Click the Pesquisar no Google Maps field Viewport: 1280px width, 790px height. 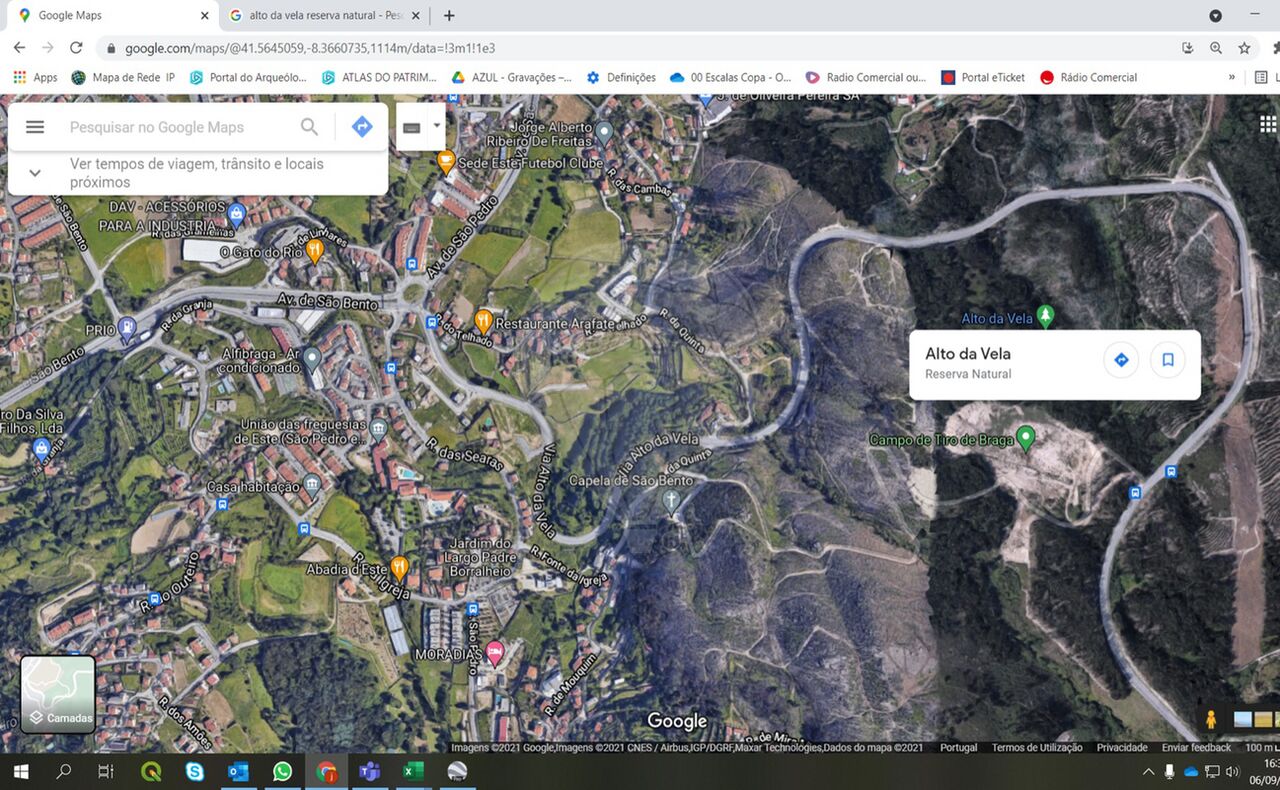coord(180,127)
